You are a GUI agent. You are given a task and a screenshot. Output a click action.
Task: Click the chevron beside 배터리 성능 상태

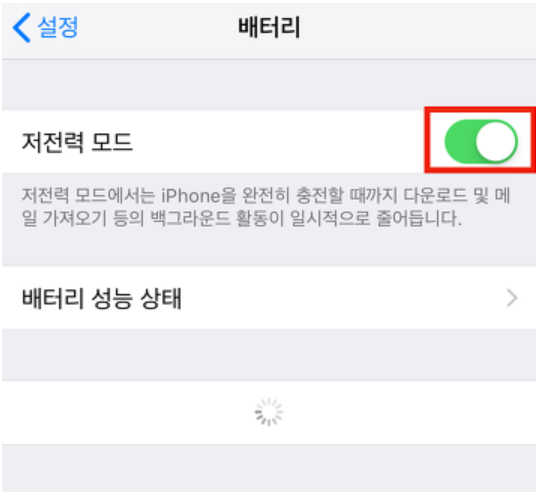512,298
